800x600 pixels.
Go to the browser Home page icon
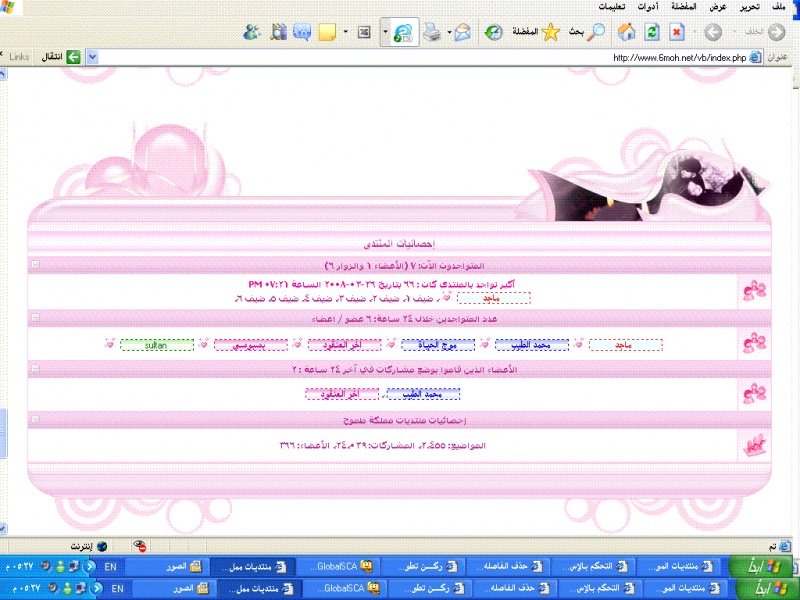point(626,32)
